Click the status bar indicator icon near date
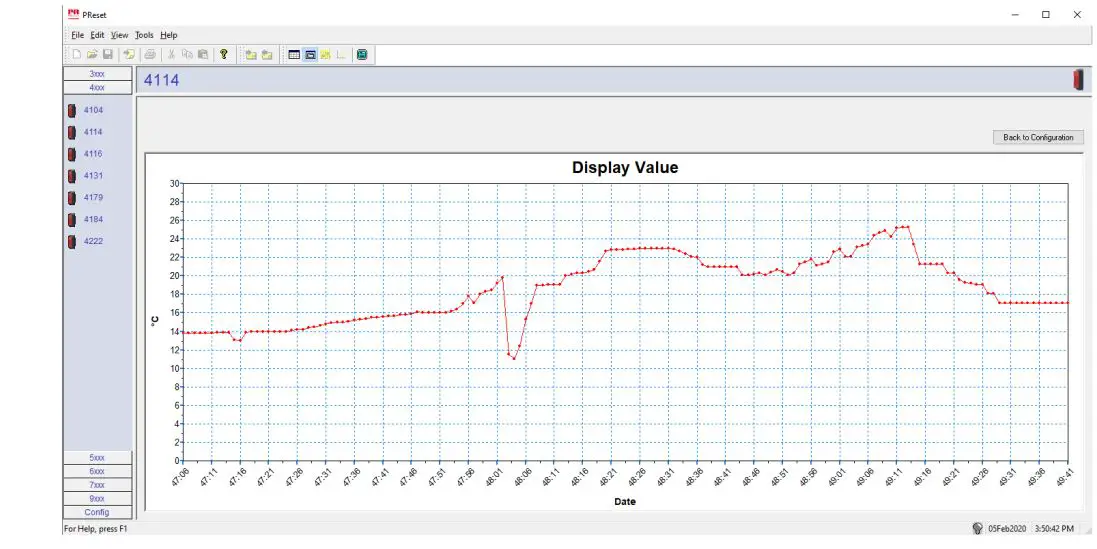 pyautogui.click(x=977, y=529)
